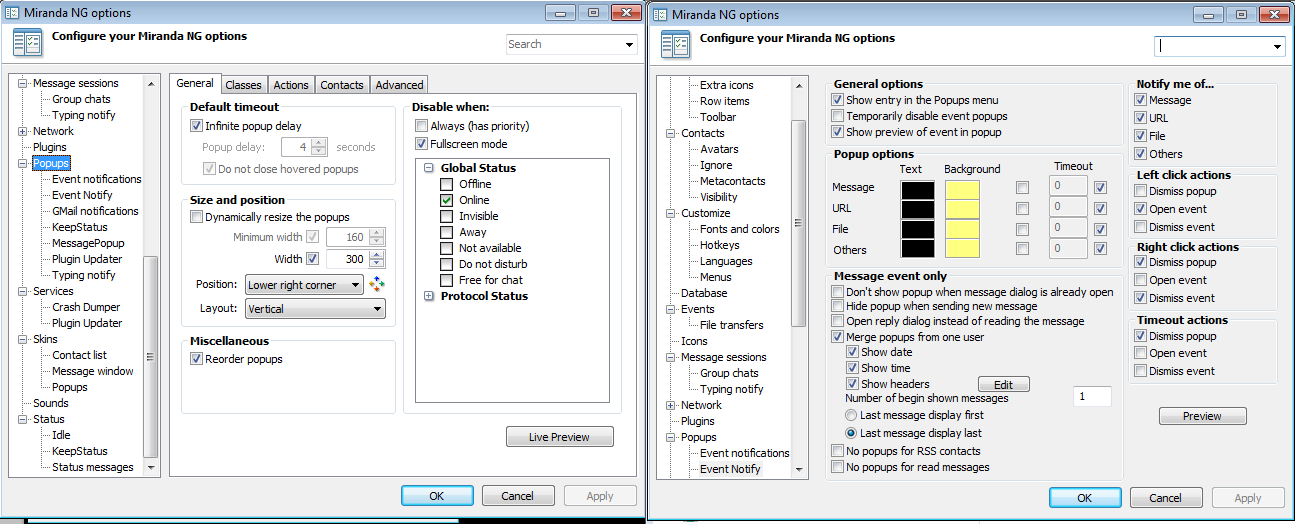This screenshot has height=524, width=1295.
Task: Select Crash Dumper in the tree
Action: pyautogui.click(x=86, y=307)
